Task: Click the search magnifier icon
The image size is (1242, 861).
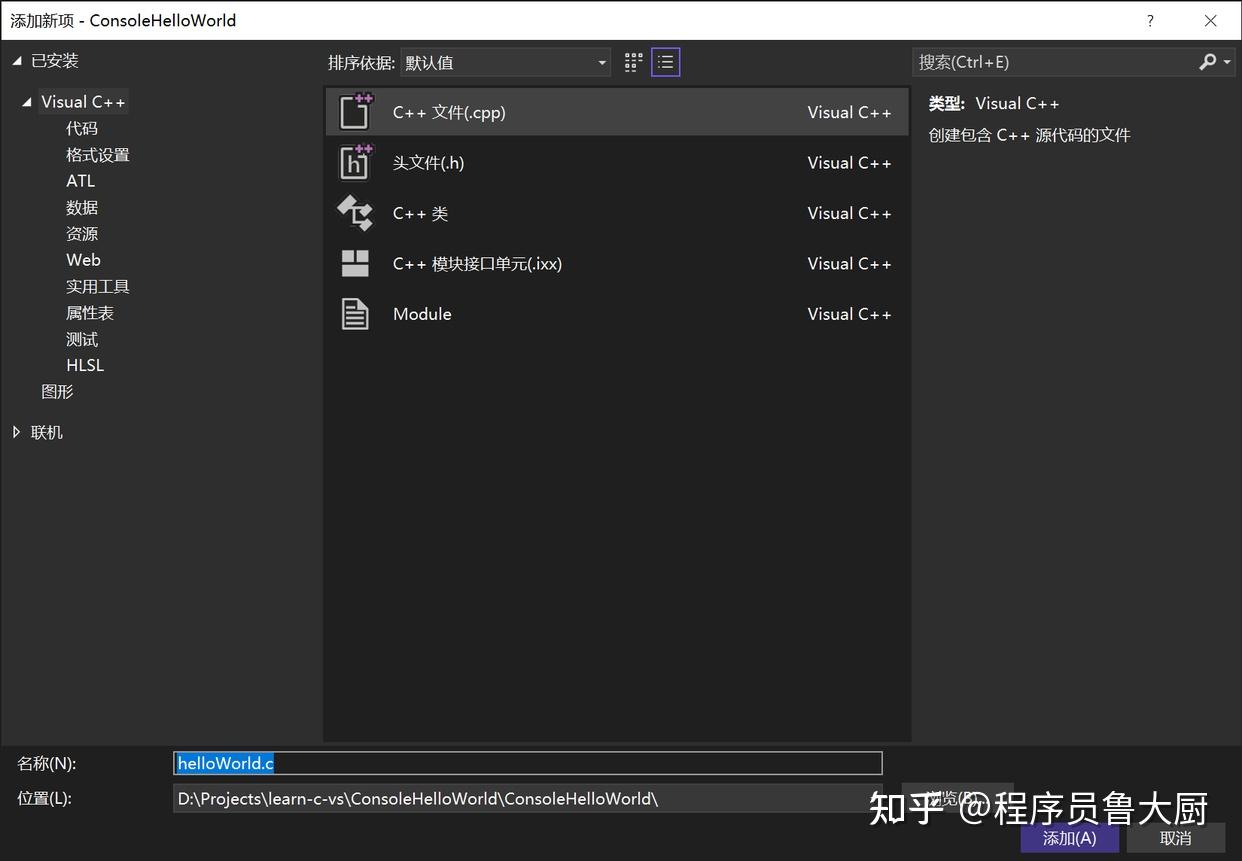Action: (1207, 61)
